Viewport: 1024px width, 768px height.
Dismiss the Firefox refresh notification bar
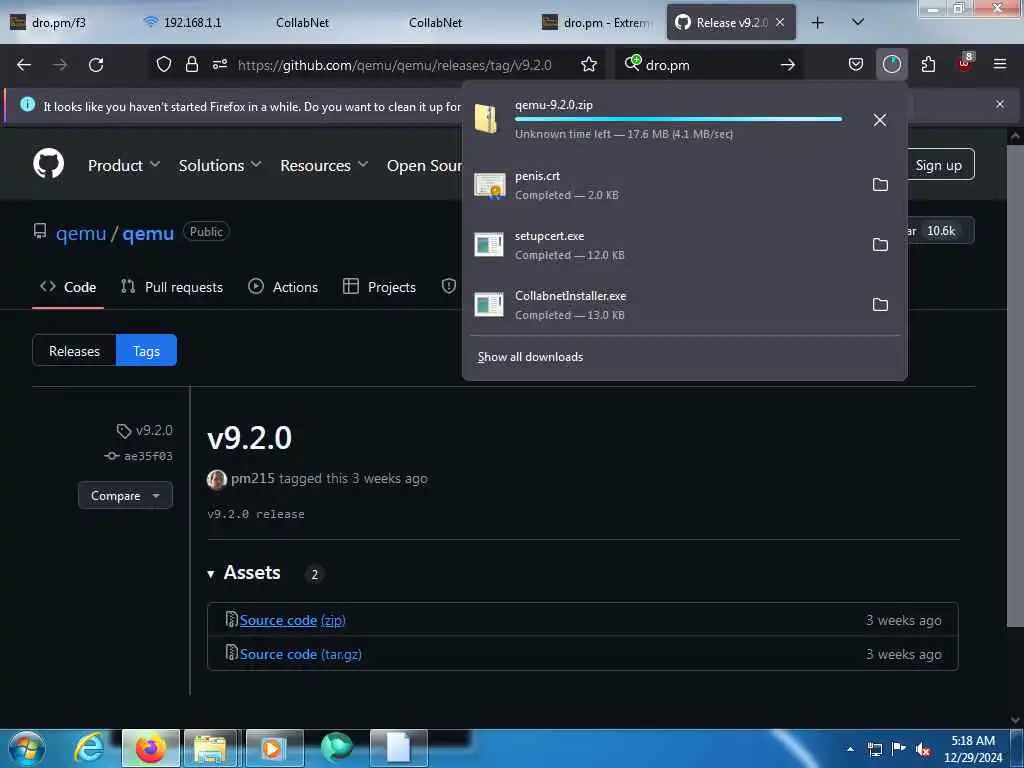tap(999, 104)
